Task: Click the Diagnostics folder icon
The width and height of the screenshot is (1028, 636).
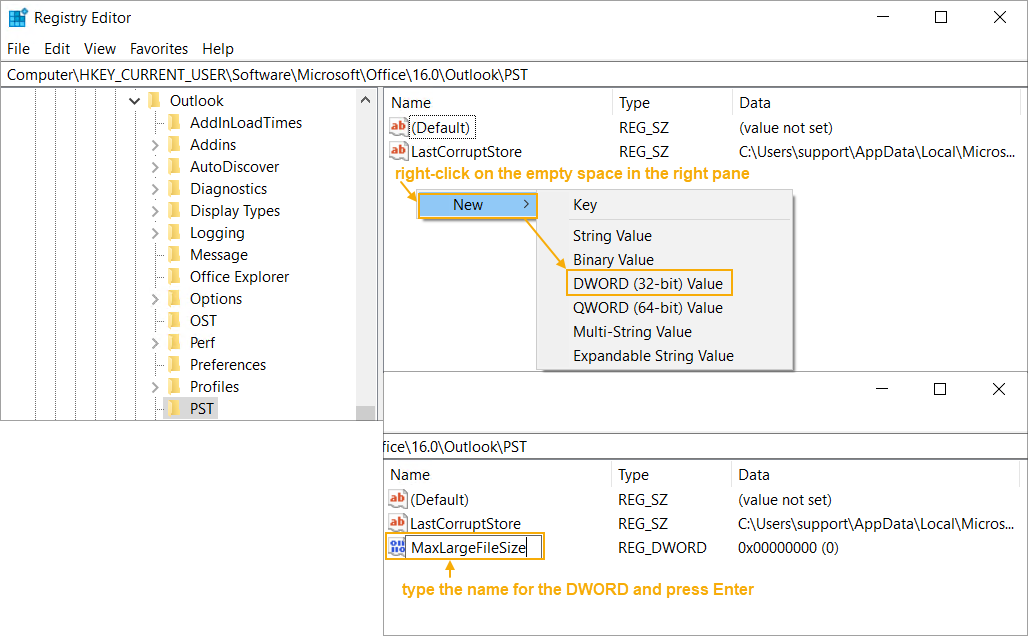Action: pyautogui.click(x=174, y=189)
